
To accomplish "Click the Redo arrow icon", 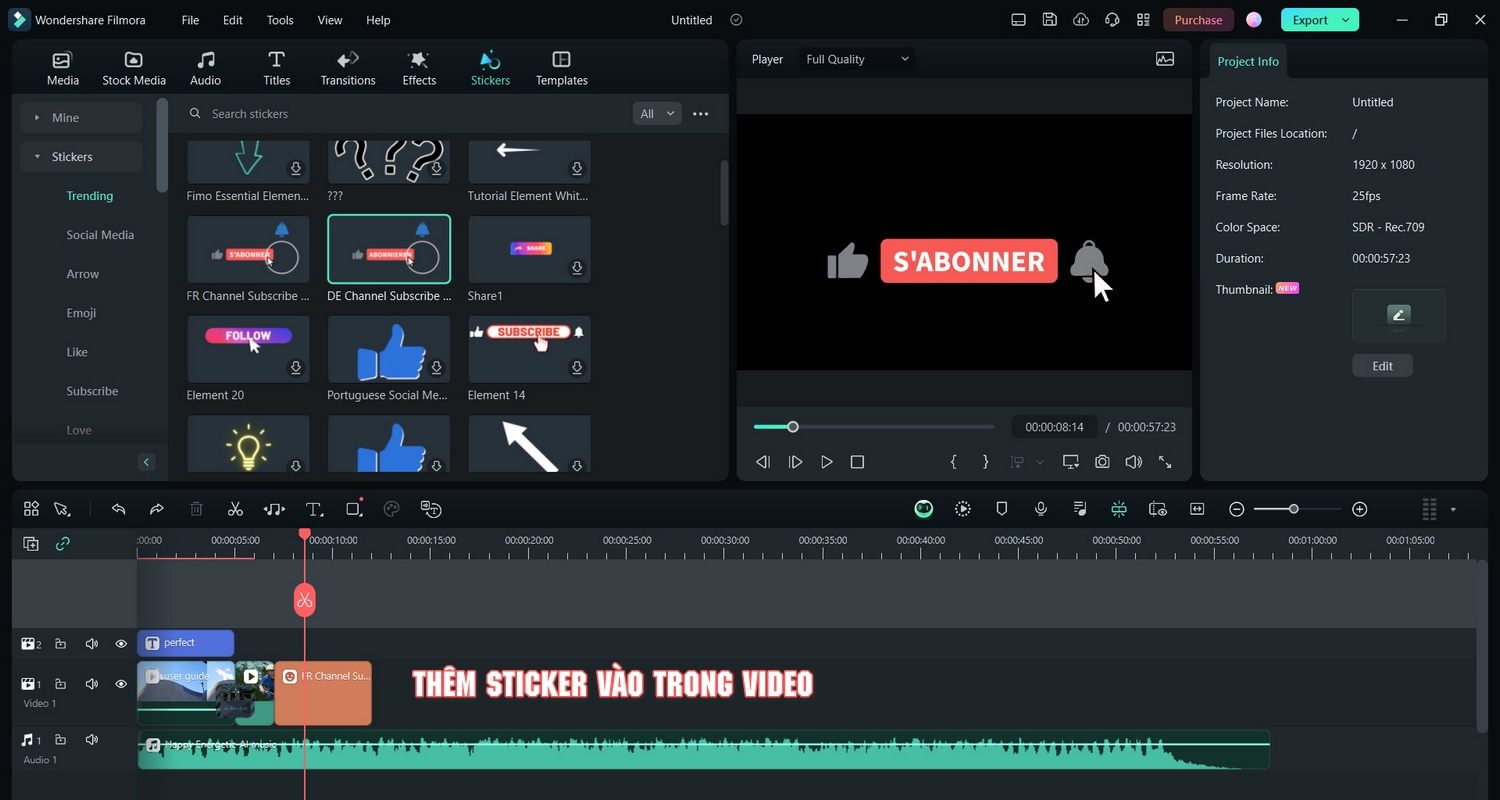I will click(x=157, y=509).
